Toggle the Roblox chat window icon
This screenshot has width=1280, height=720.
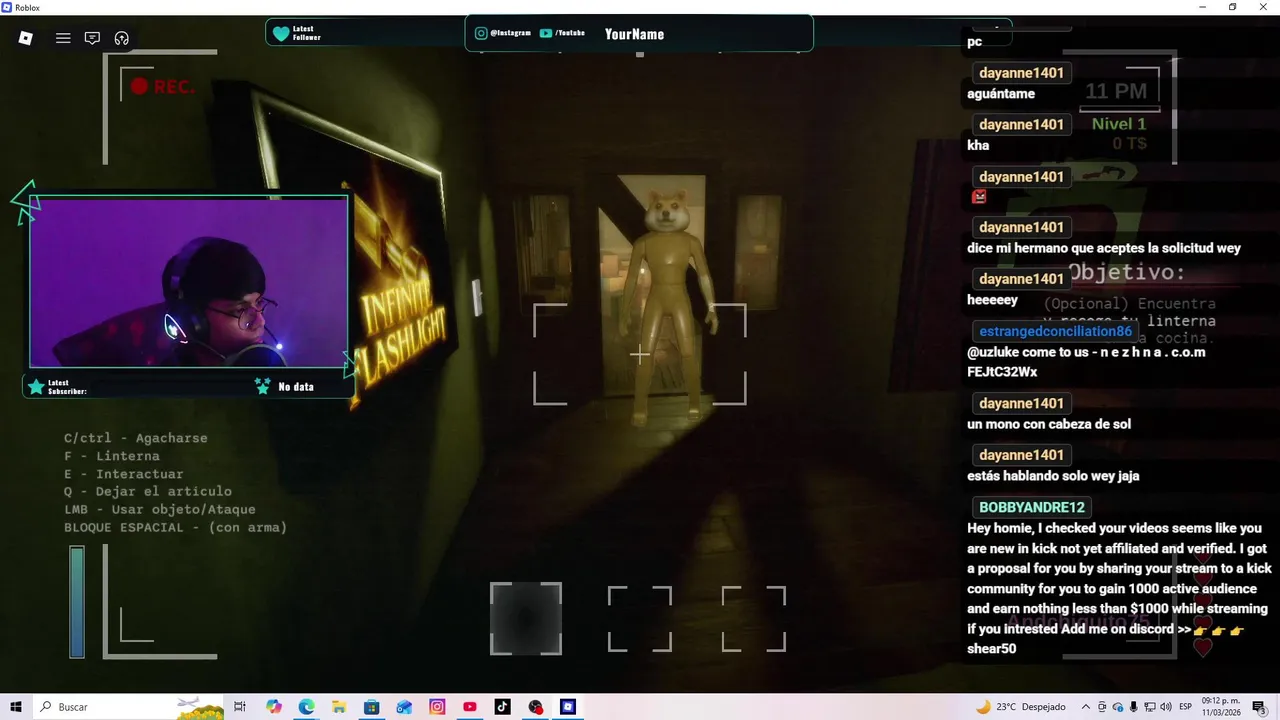click(x=92, y=38)
